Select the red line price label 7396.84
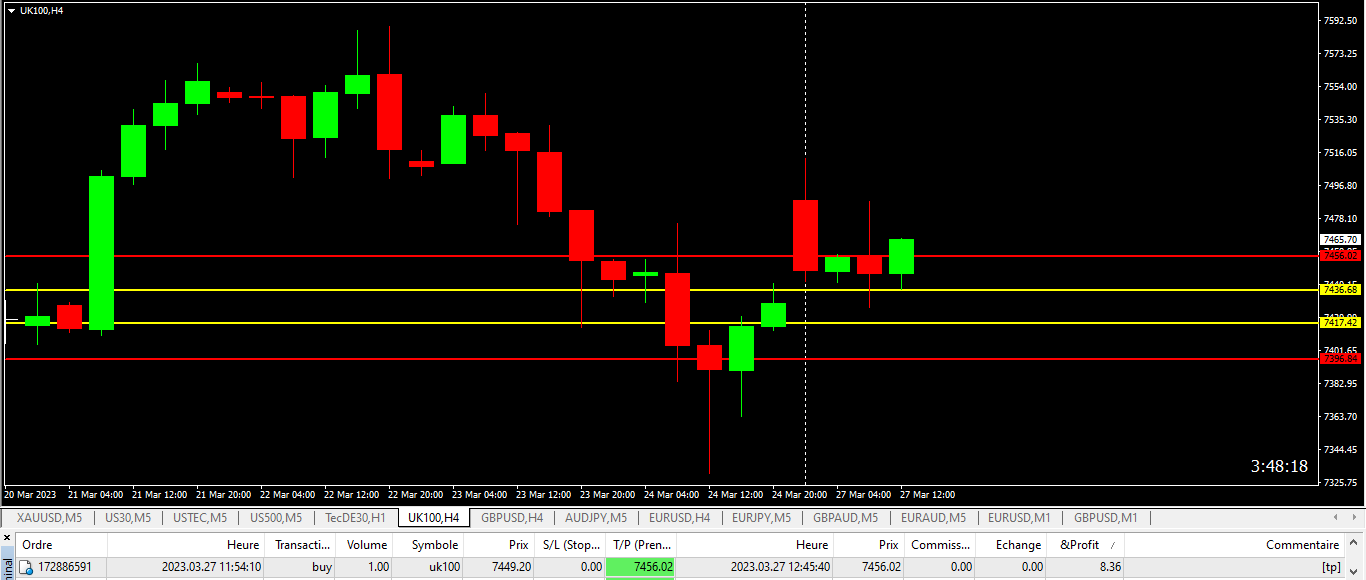This screenshot has height=580, width=1366. 1340,358
